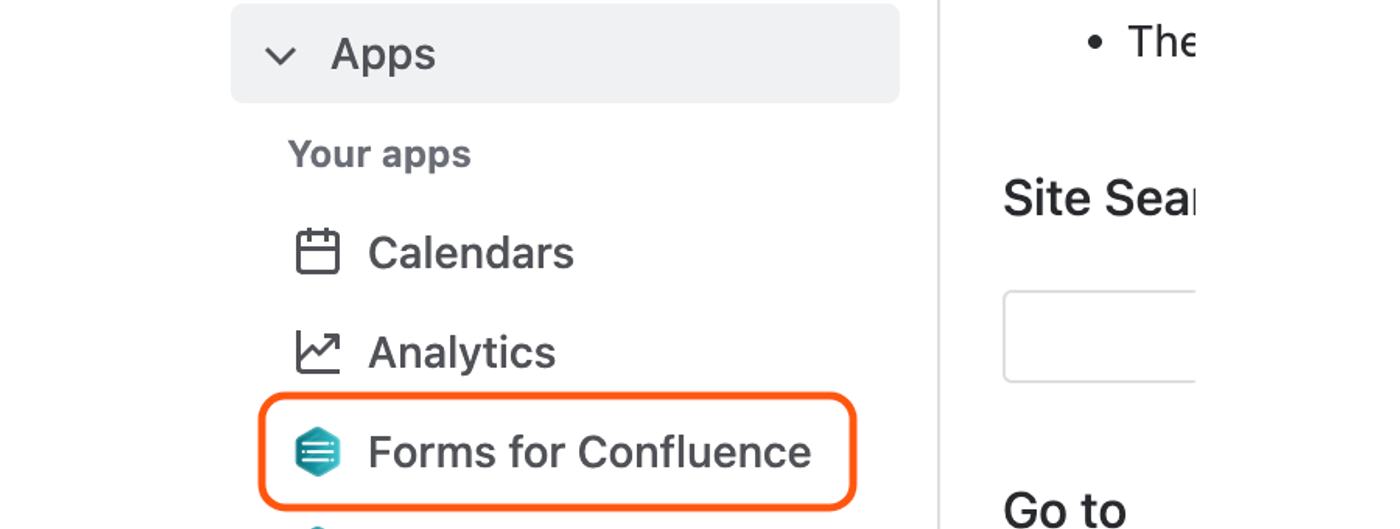The width and height of the screenshot is (1400, 529).
Task: Click the bullet point before "The"
Action: coord(1095,43)
